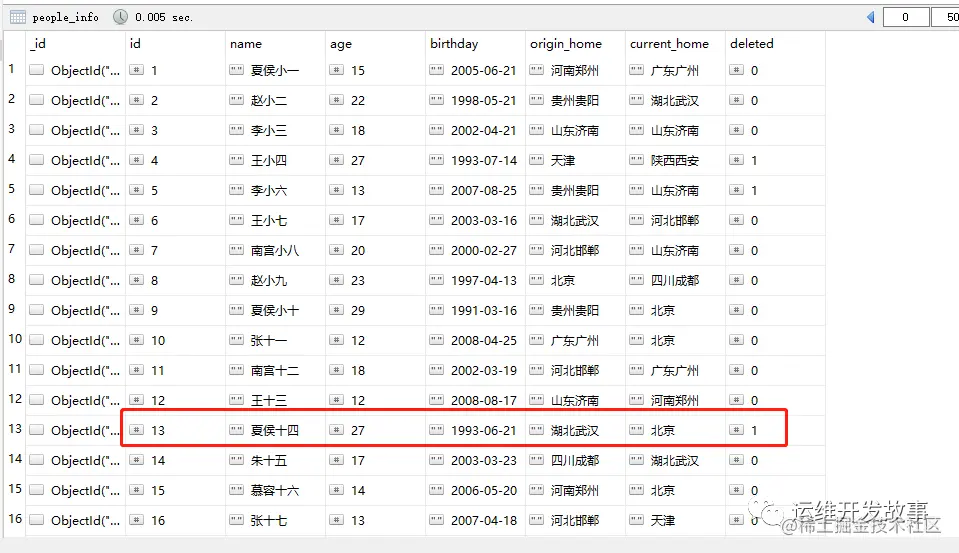Click string type icon beside 夏侯小一
Image resolution: width=959 pixels, height=553 pixels.
coord(237,70)
